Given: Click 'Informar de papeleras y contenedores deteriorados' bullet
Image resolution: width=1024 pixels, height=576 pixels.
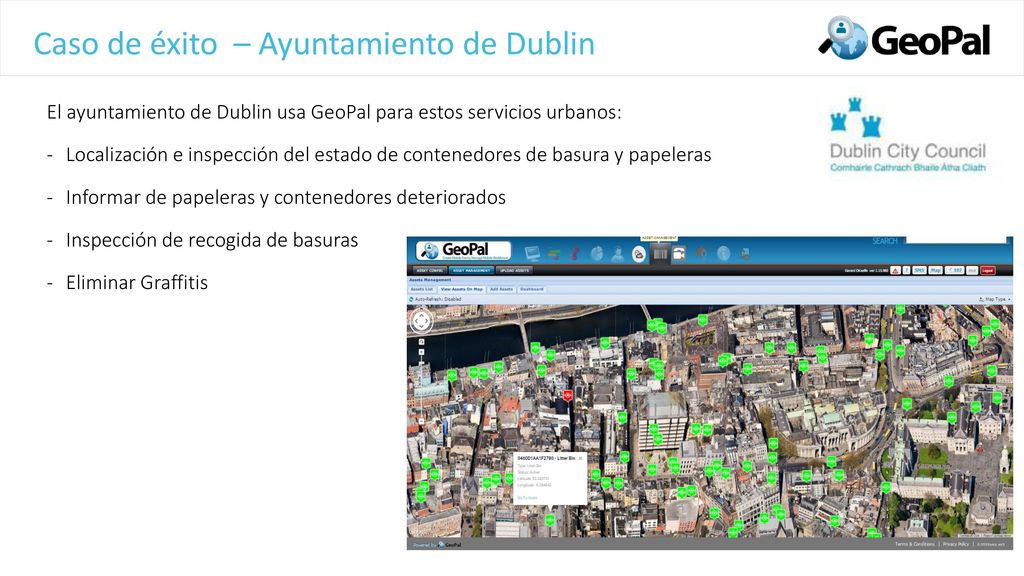Looking at the screenshot, I should [x=285, y=197].
